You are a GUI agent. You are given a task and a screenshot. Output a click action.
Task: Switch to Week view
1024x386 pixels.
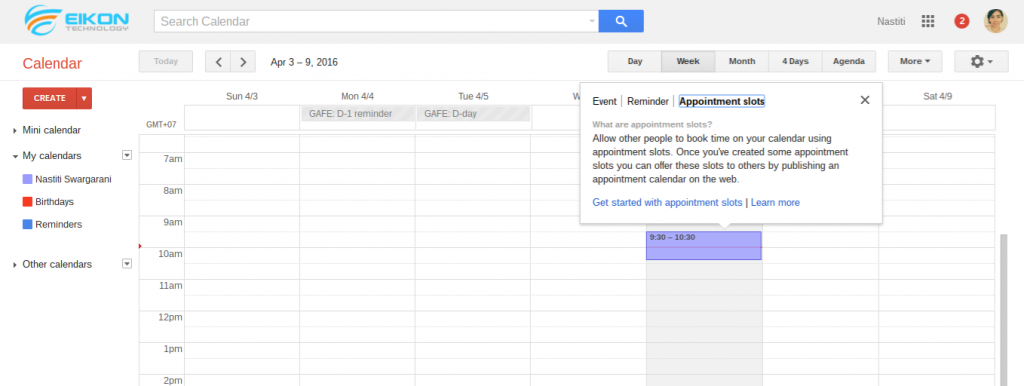coord(688,61)
